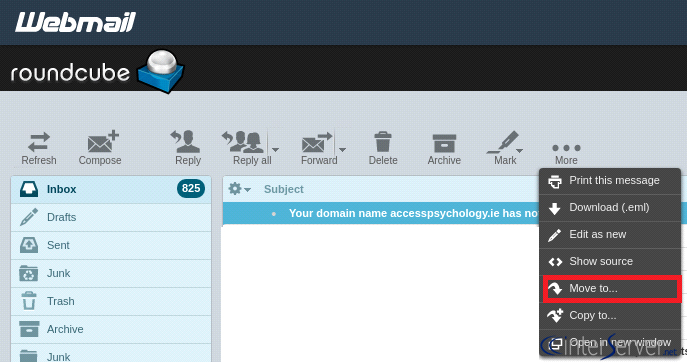Click the Reply toolbar button
Image resolution: width=687 pixels, height=362 pixels.
tap(188, 148)
